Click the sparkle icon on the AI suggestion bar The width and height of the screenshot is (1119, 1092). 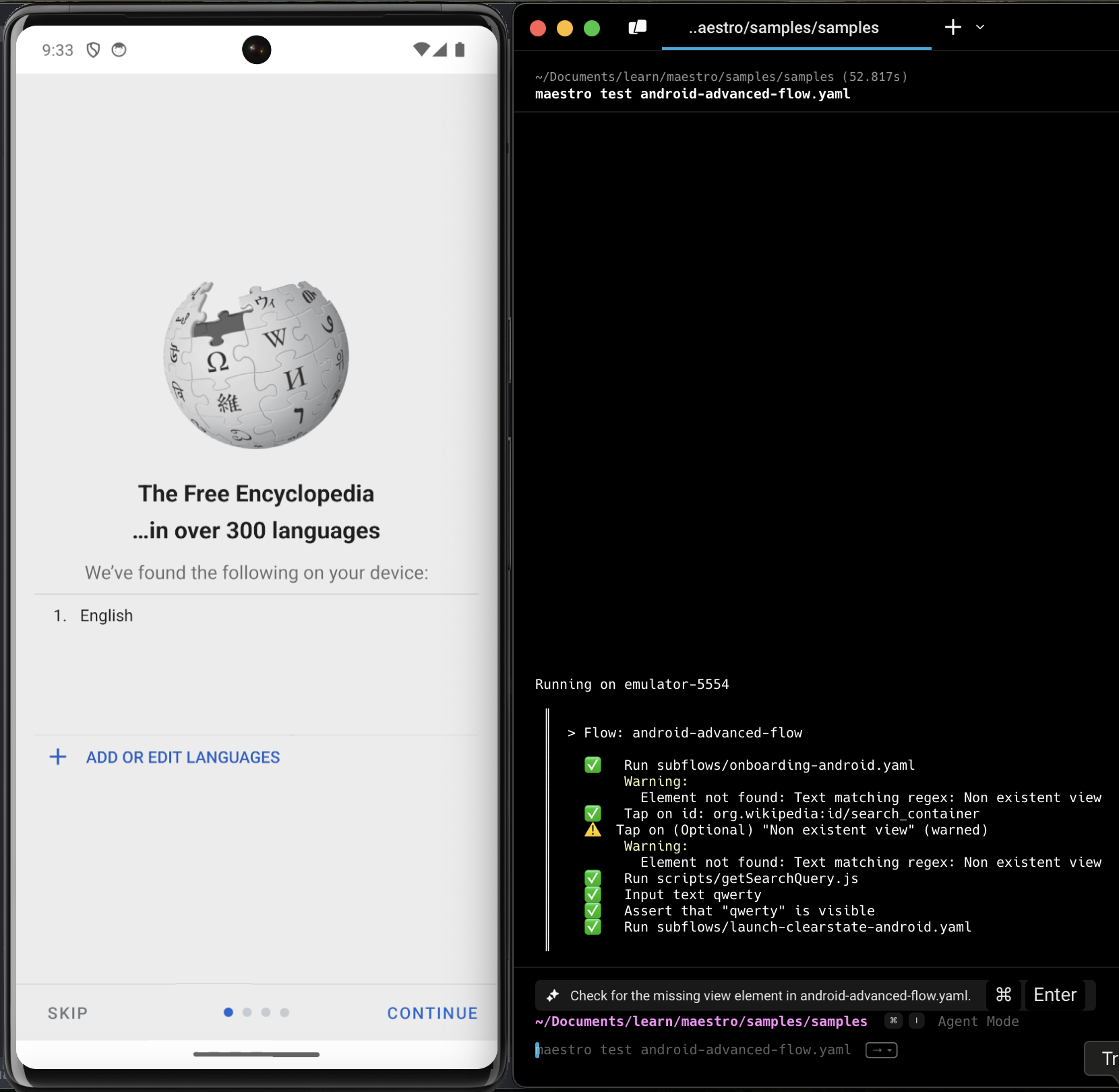click(x=553, y=995)
